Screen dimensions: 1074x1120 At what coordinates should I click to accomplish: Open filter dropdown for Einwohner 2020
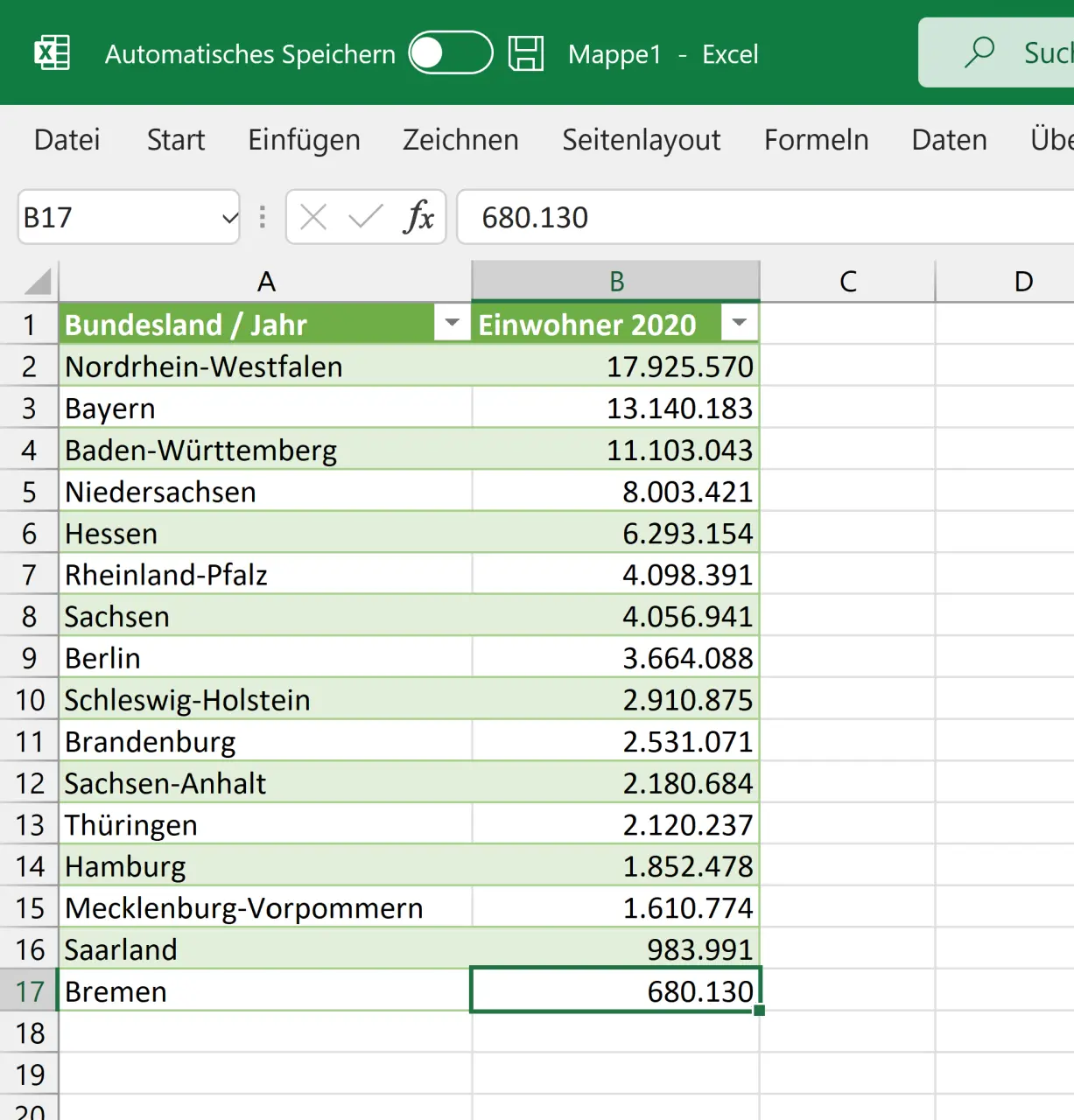pos(739,323)
